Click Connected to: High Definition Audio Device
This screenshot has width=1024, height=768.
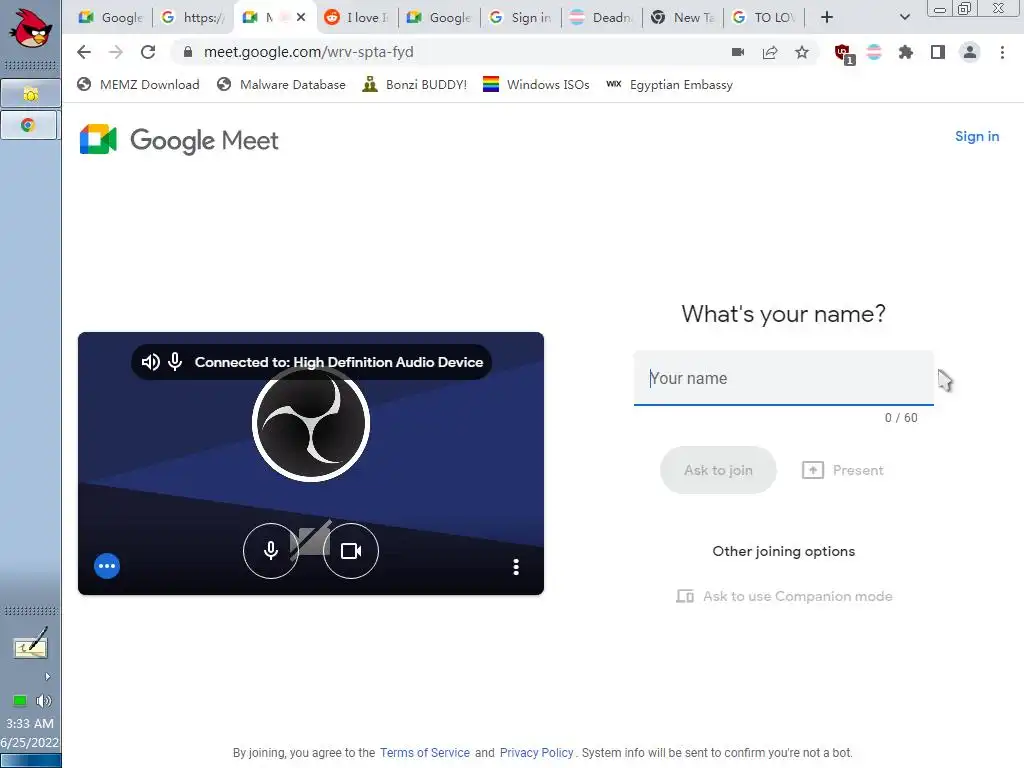pyautogui.click(x=339, y=362)
